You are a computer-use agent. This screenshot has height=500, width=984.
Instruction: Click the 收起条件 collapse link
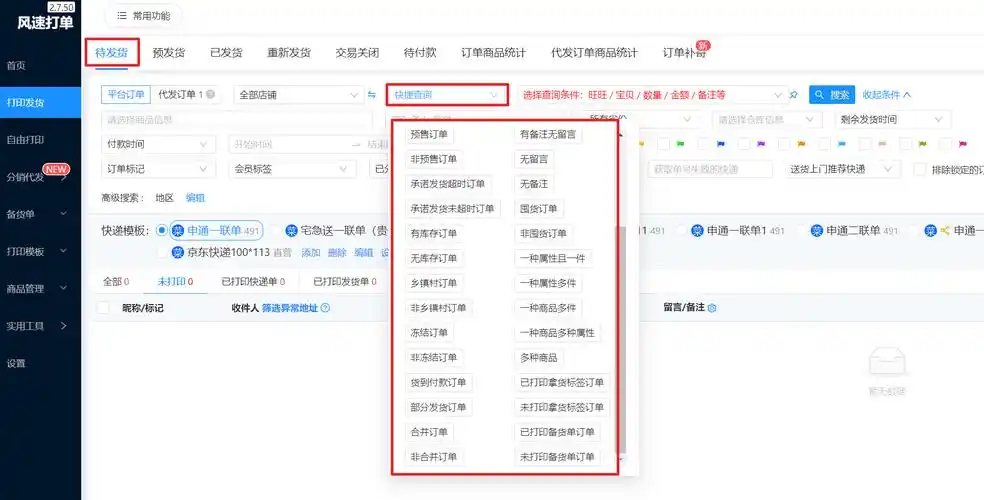point(887,95)
